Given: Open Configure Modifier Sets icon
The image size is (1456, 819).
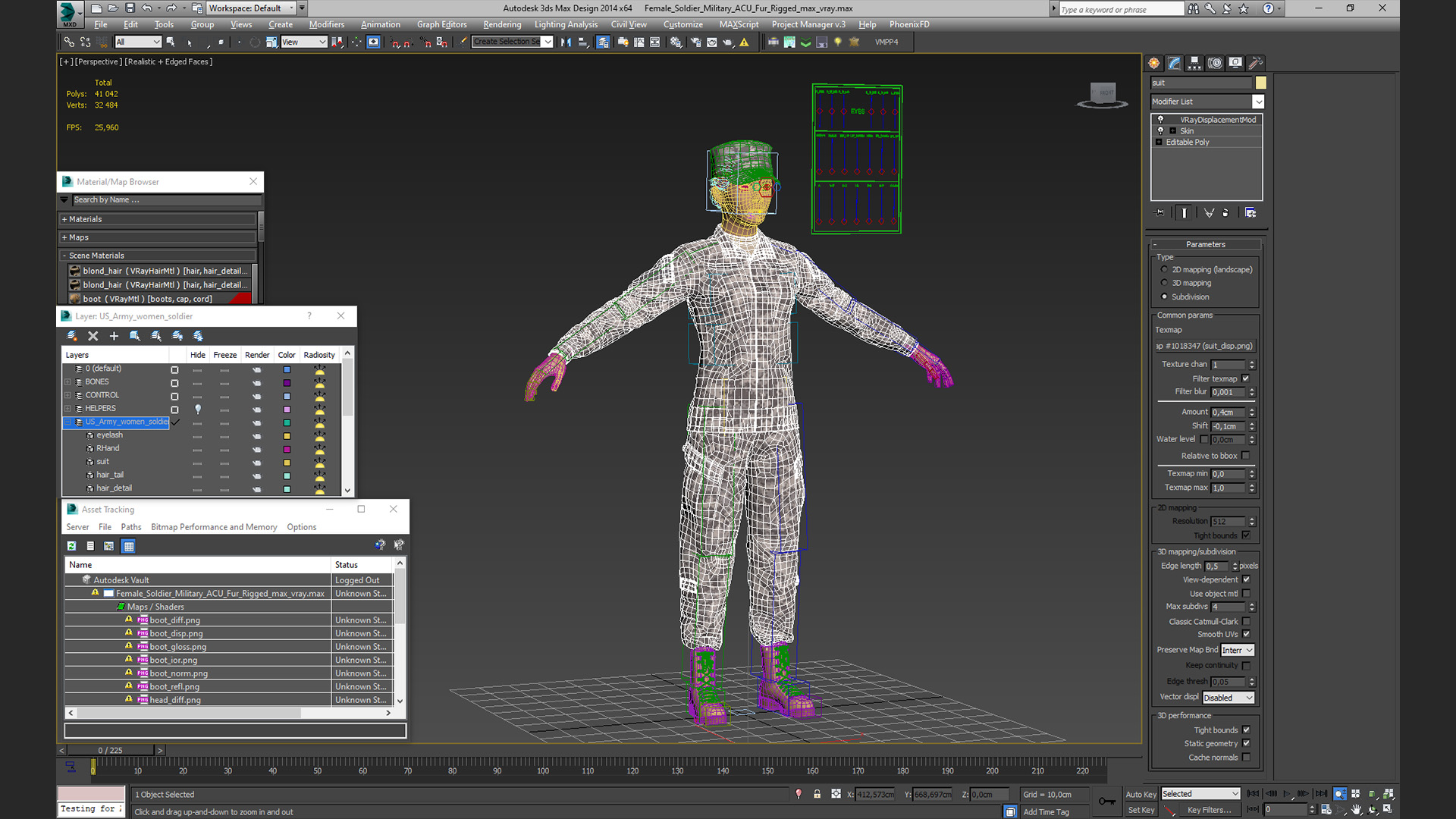Looking at the screenshot, I should pyautogui.click(x=1250, y=213).
